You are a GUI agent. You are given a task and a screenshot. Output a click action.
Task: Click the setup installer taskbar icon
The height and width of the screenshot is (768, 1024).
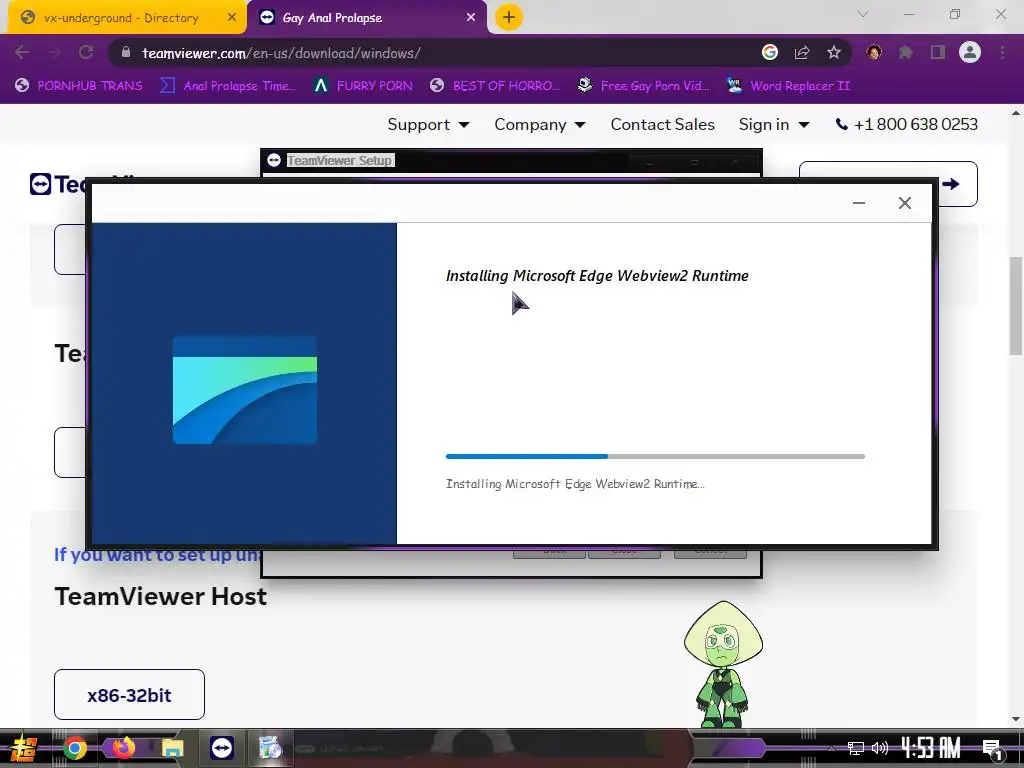tap(270, 748)
